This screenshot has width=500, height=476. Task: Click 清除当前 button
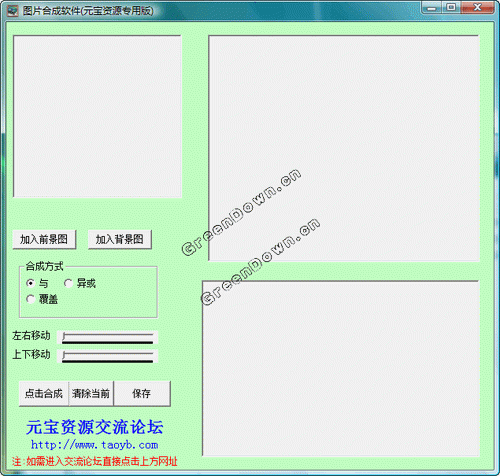point(91,394)
